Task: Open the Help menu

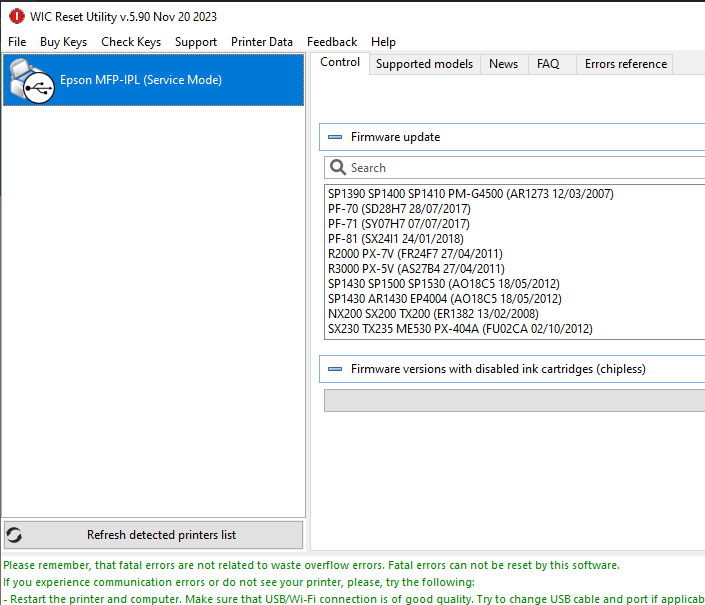Action: point(383,42)
